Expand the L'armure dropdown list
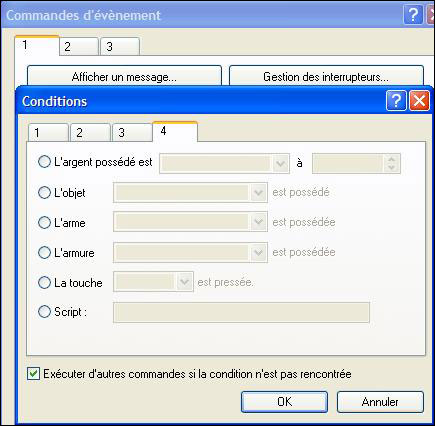The height and width of the screenshot is (426, 435). pos(190,252)
